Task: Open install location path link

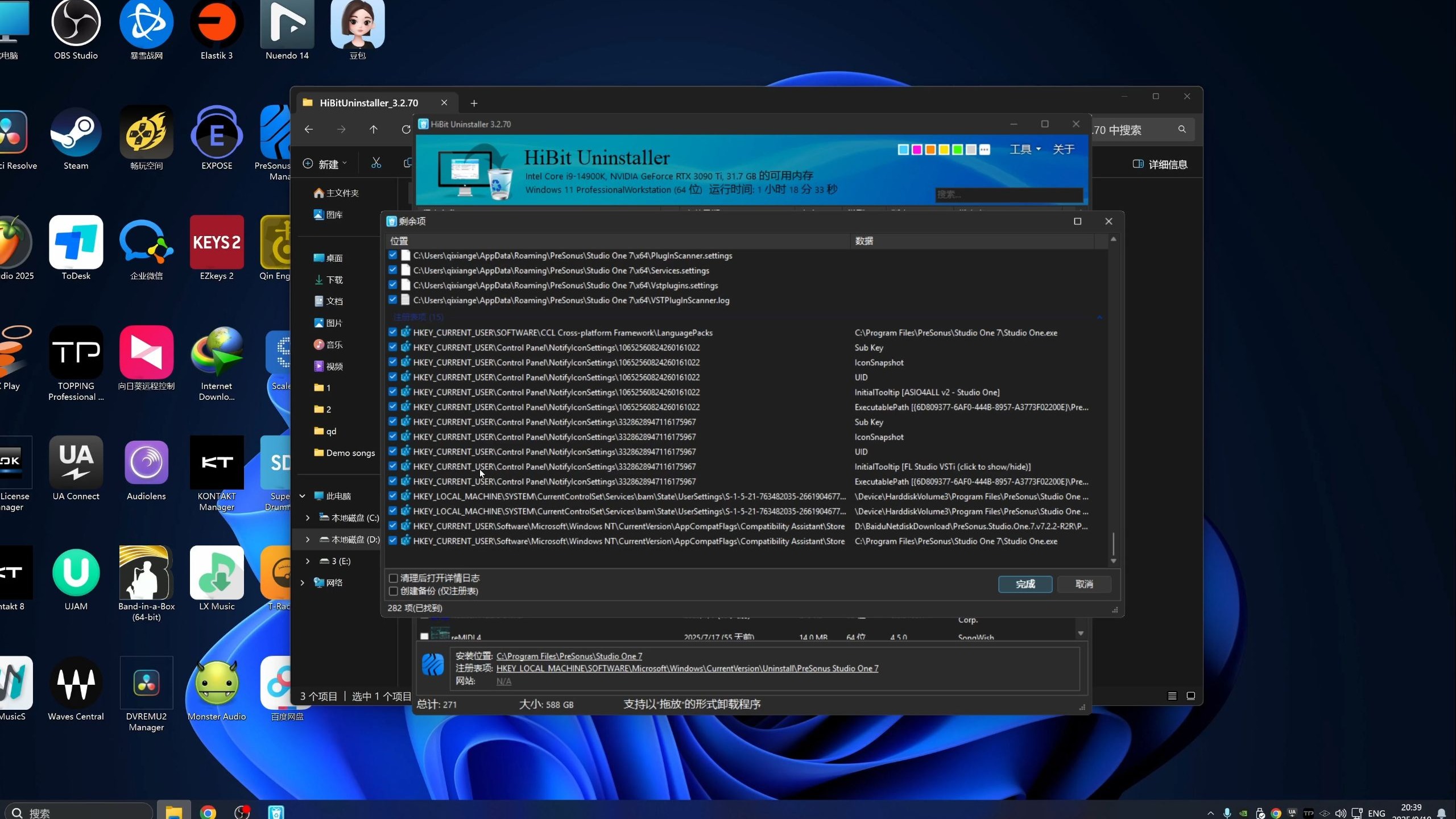Action: [x=569, y=656]
